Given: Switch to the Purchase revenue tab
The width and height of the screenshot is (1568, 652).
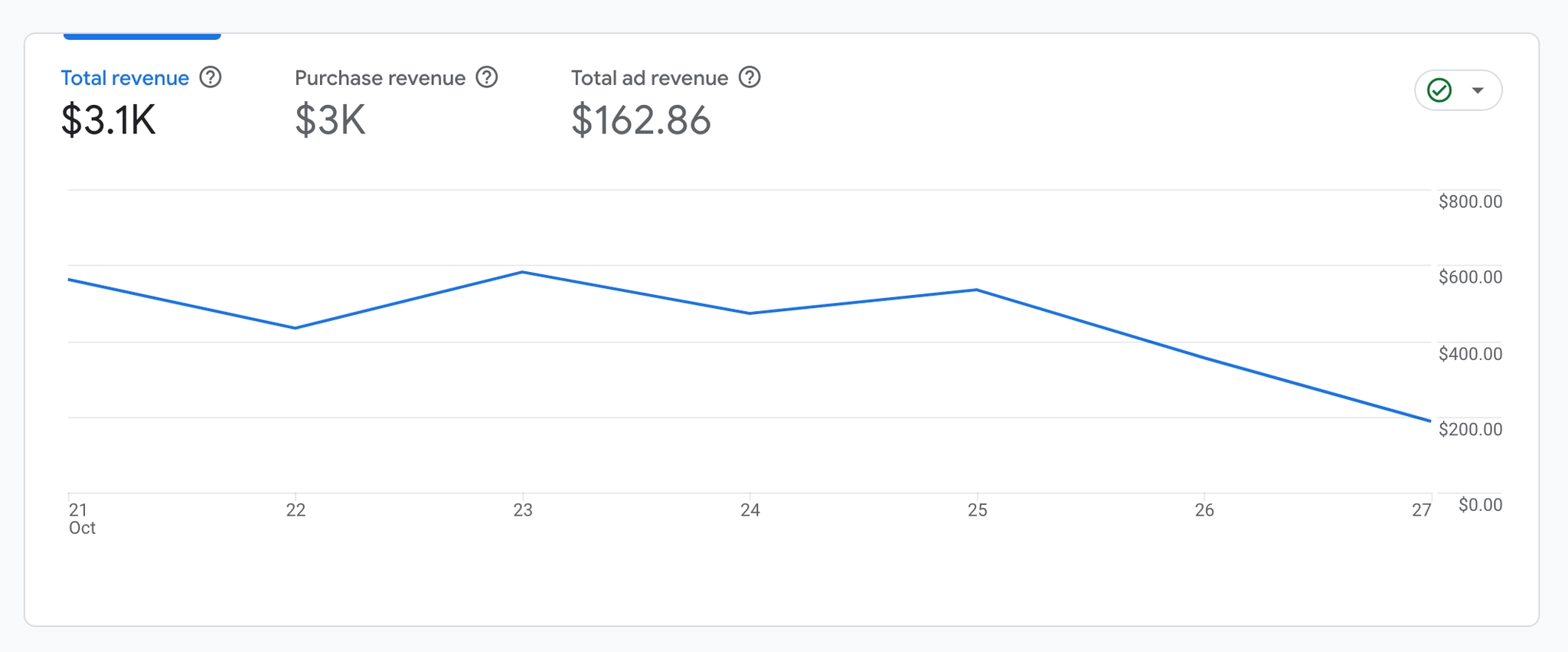Looking at the screenshot, I should [x=380, y=78].
